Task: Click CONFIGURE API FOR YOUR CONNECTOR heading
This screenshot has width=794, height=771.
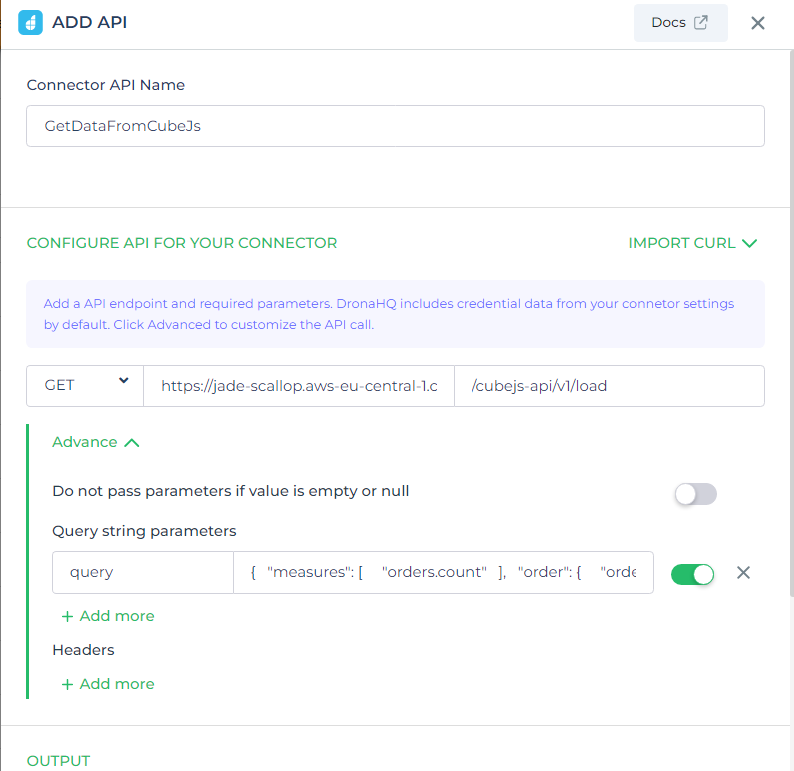Action: click(x=182, y=243)
